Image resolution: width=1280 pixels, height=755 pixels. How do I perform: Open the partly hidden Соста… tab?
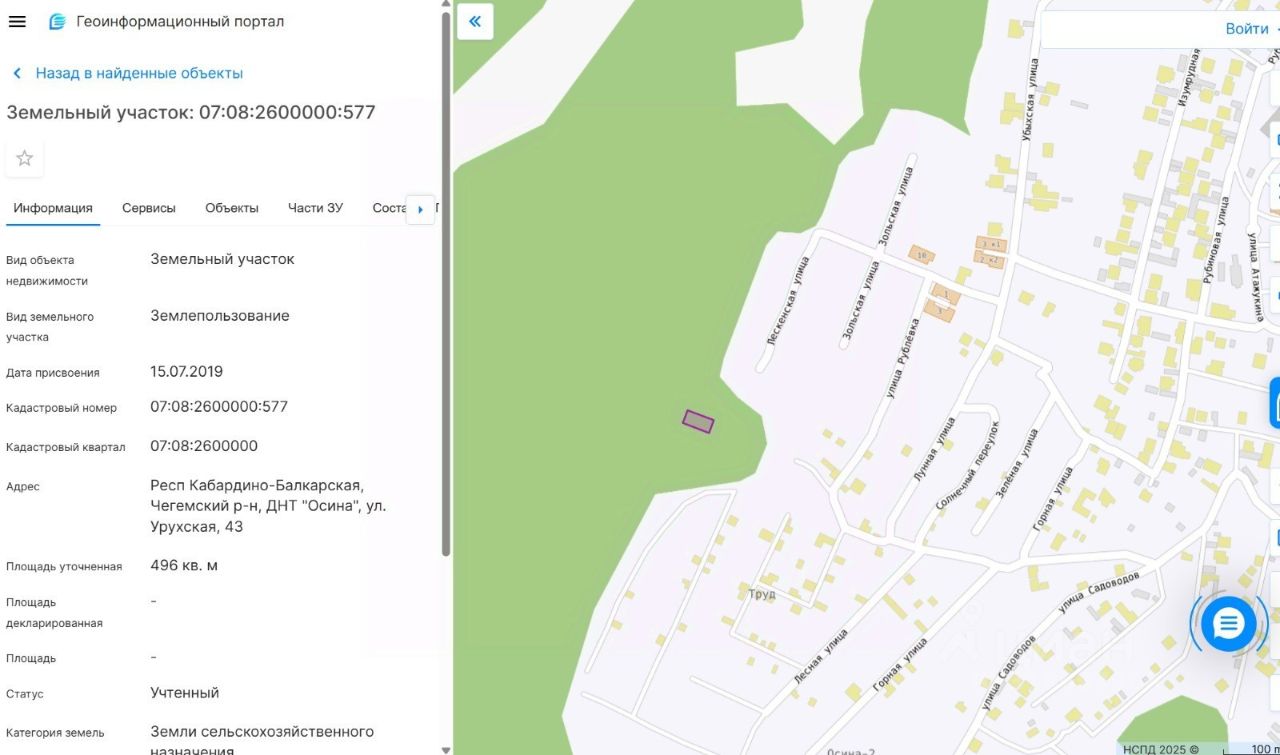click(x=389, y=208)
